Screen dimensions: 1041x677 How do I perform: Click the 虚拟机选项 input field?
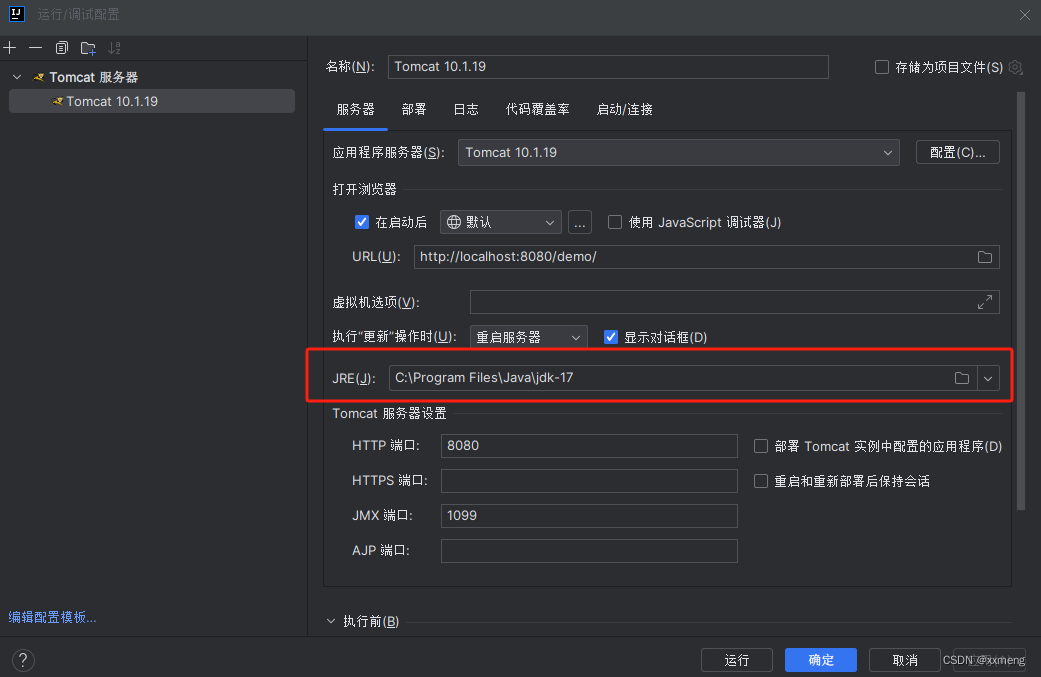click(x=734, y=302)
